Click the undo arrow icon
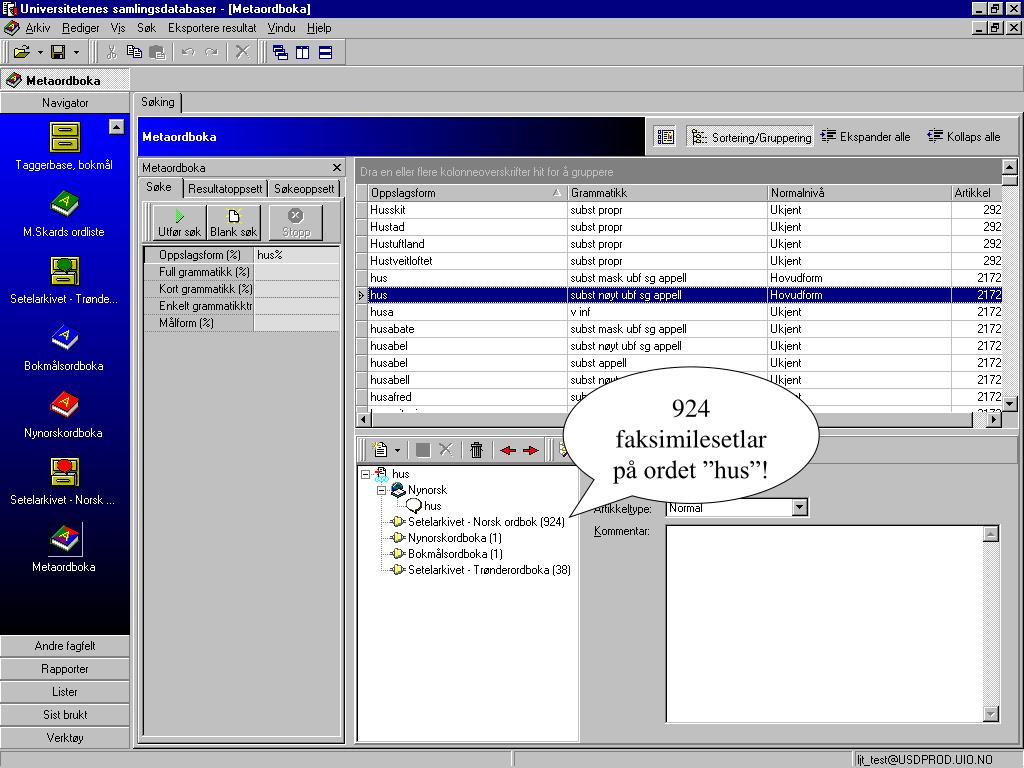This screenshot has width=1024, height=768. point(189,52)
